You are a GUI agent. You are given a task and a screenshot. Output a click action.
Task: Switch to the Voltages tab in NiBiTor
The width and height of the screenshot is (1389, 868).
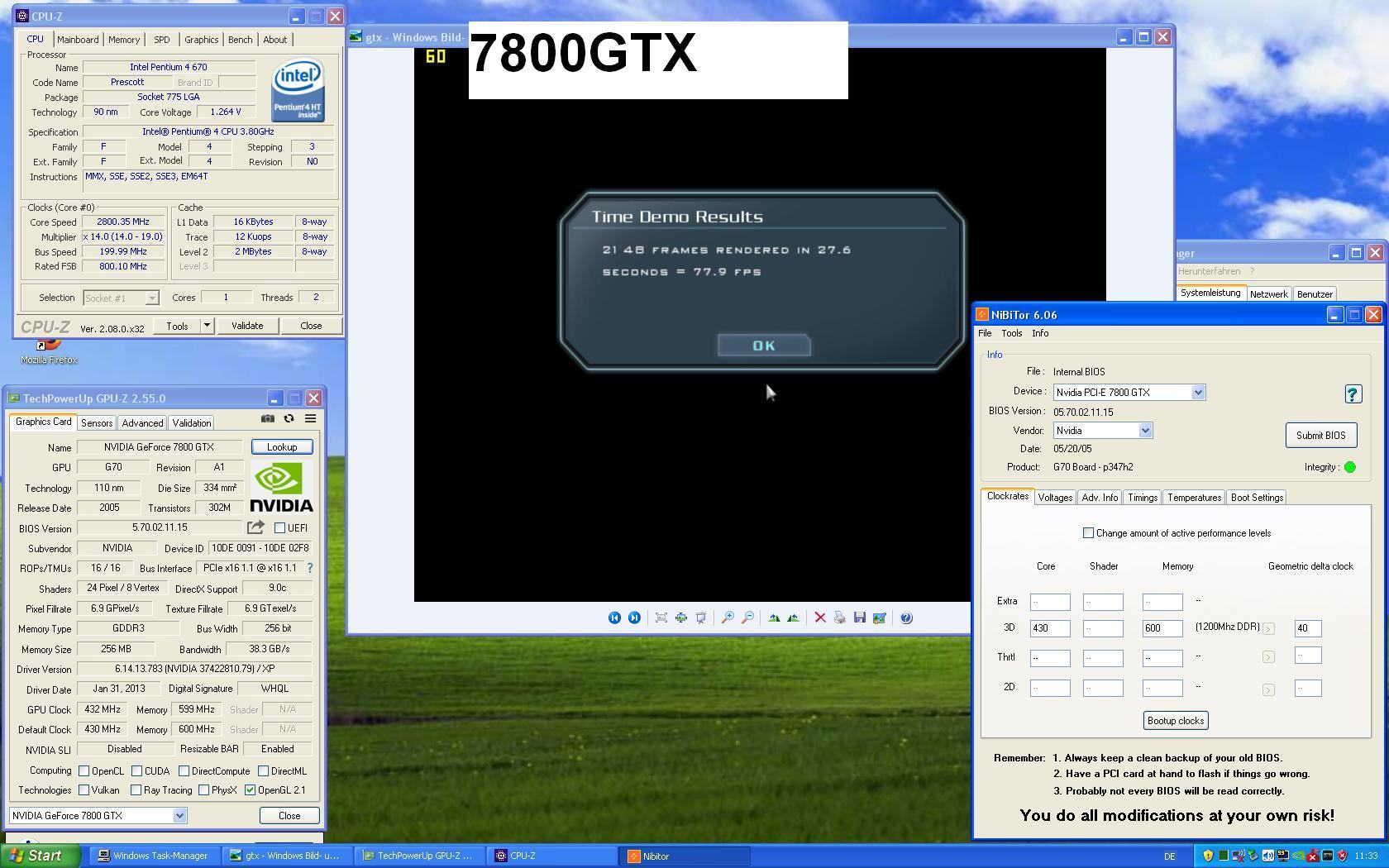[x=1055, y=498]
